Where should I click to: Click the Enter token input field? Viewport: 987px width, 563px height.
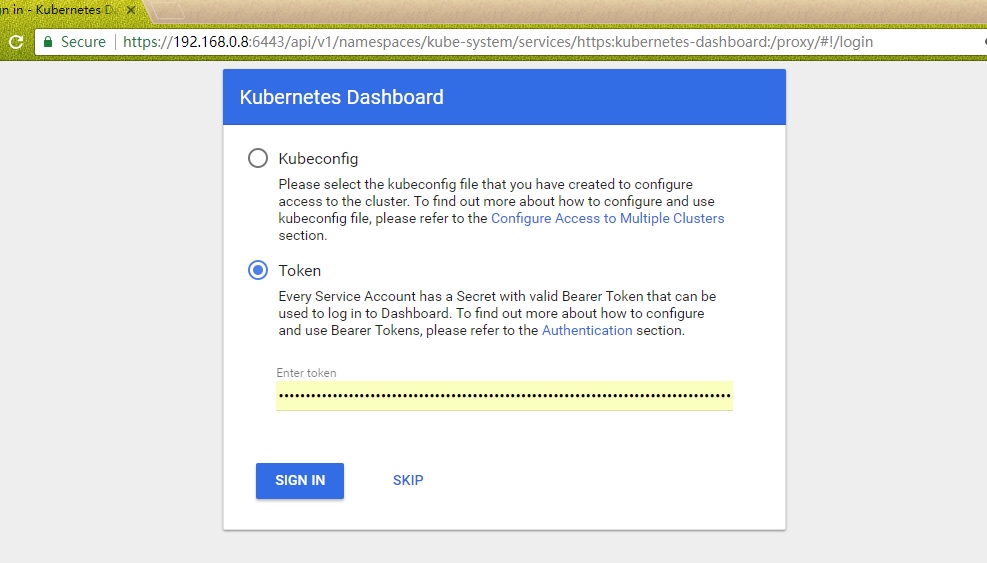point(504,395)
